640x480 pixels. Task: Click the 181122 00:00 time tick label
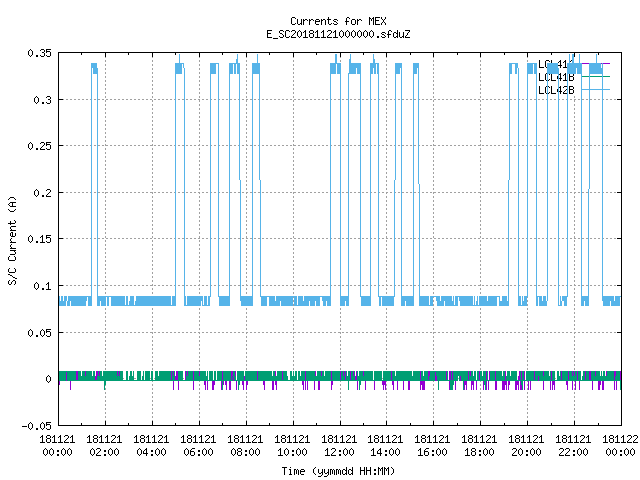tap(620, 446)
